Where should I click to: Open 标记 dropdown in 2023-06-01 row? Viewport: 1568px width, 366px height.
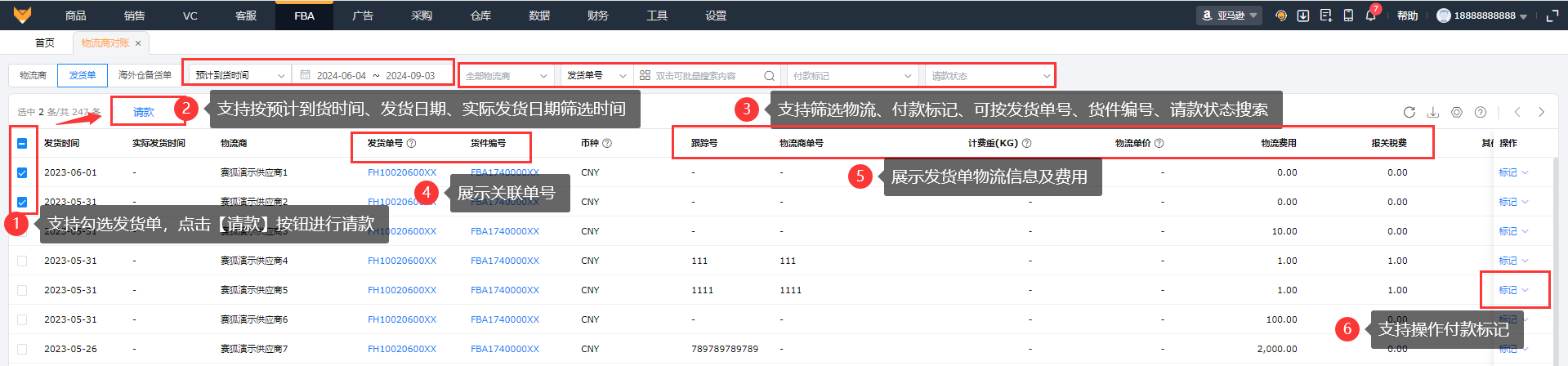(1512, 172)
